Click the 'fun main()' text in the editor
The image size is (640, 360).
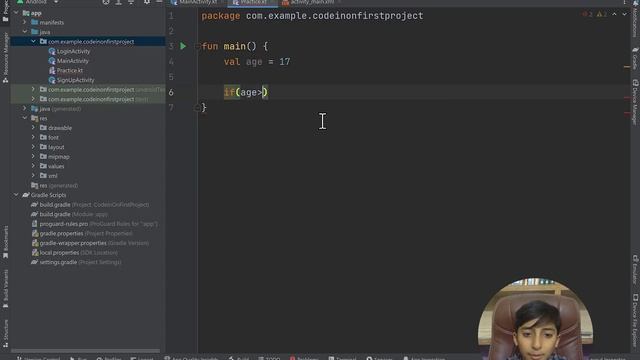coord(229,47)
